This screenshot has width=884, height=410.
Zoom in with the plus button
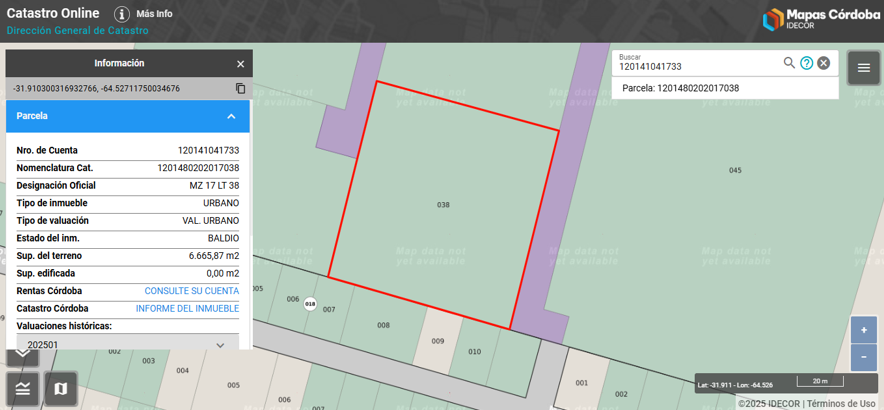[864, 330]
